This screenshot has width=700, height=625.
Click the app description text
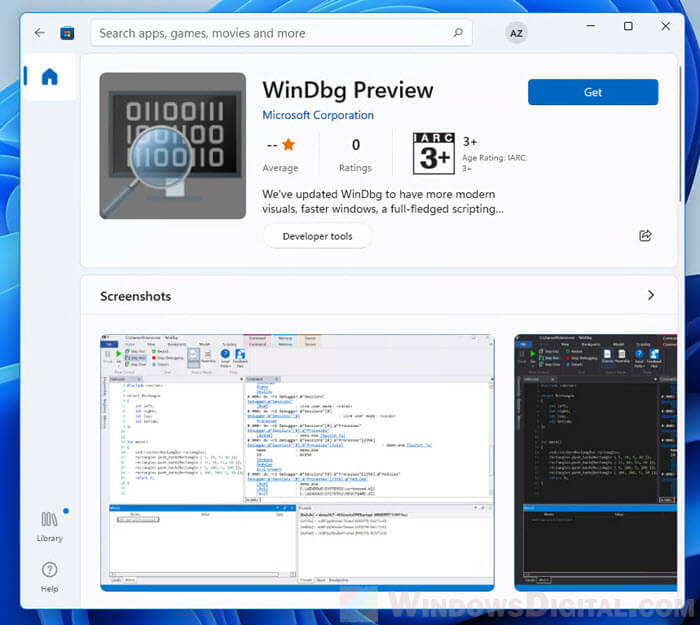tap(383, 201)
